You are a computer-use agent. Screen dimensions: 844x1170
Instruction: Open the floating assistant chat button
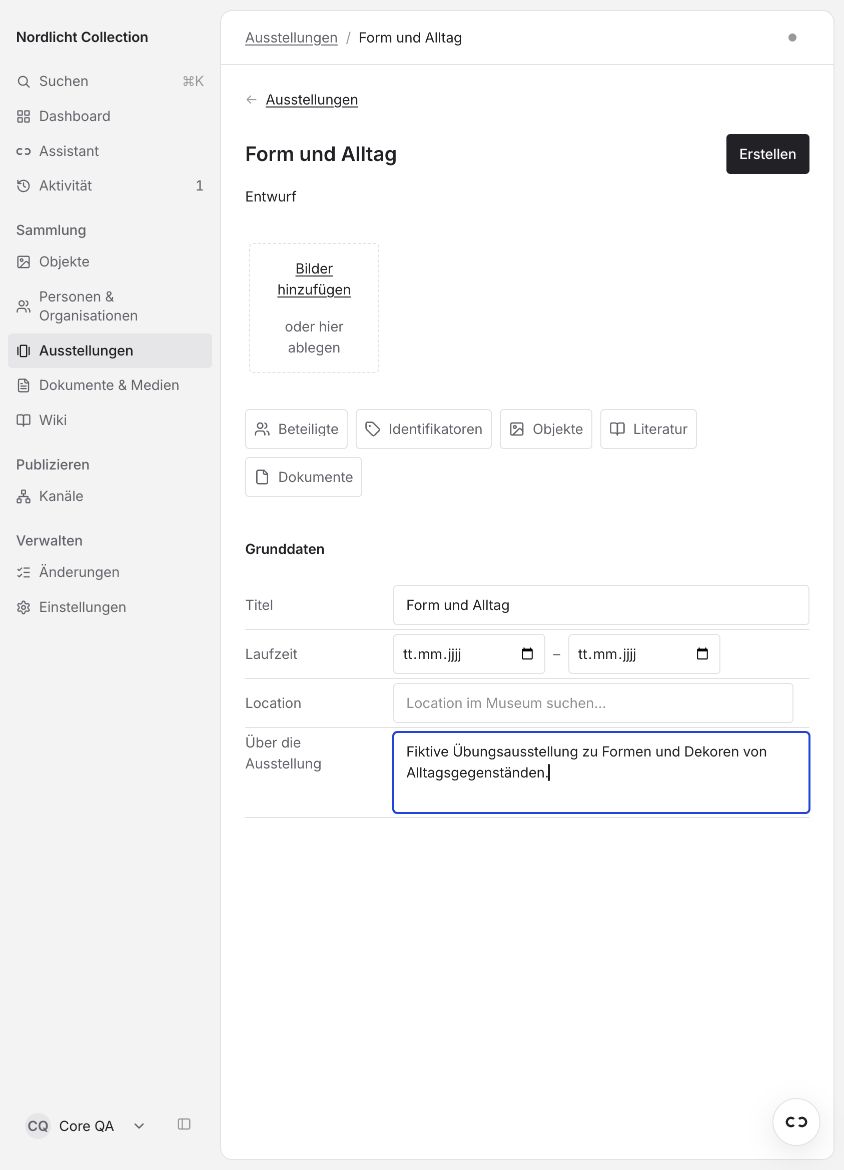click(x=796, y=1121)
